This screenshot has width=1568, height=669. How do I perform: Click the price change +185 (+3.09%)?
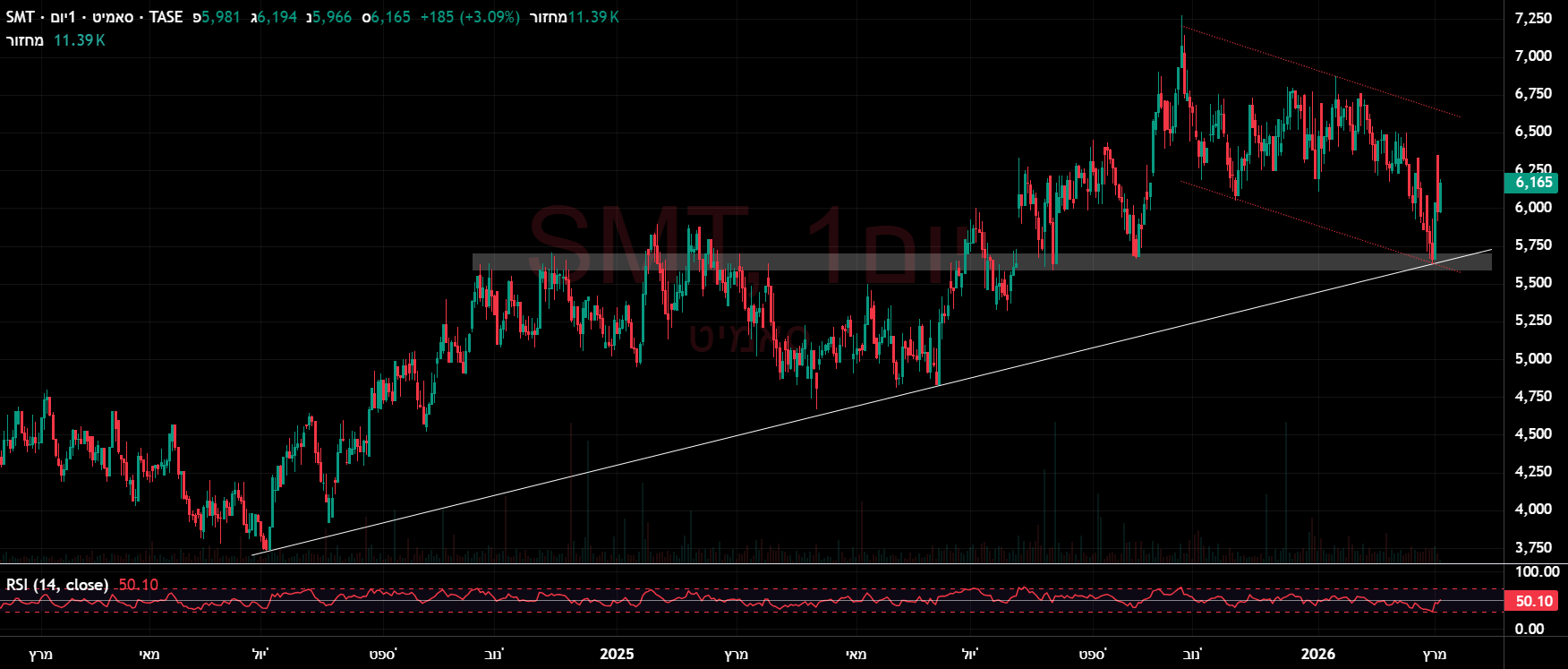469,17
